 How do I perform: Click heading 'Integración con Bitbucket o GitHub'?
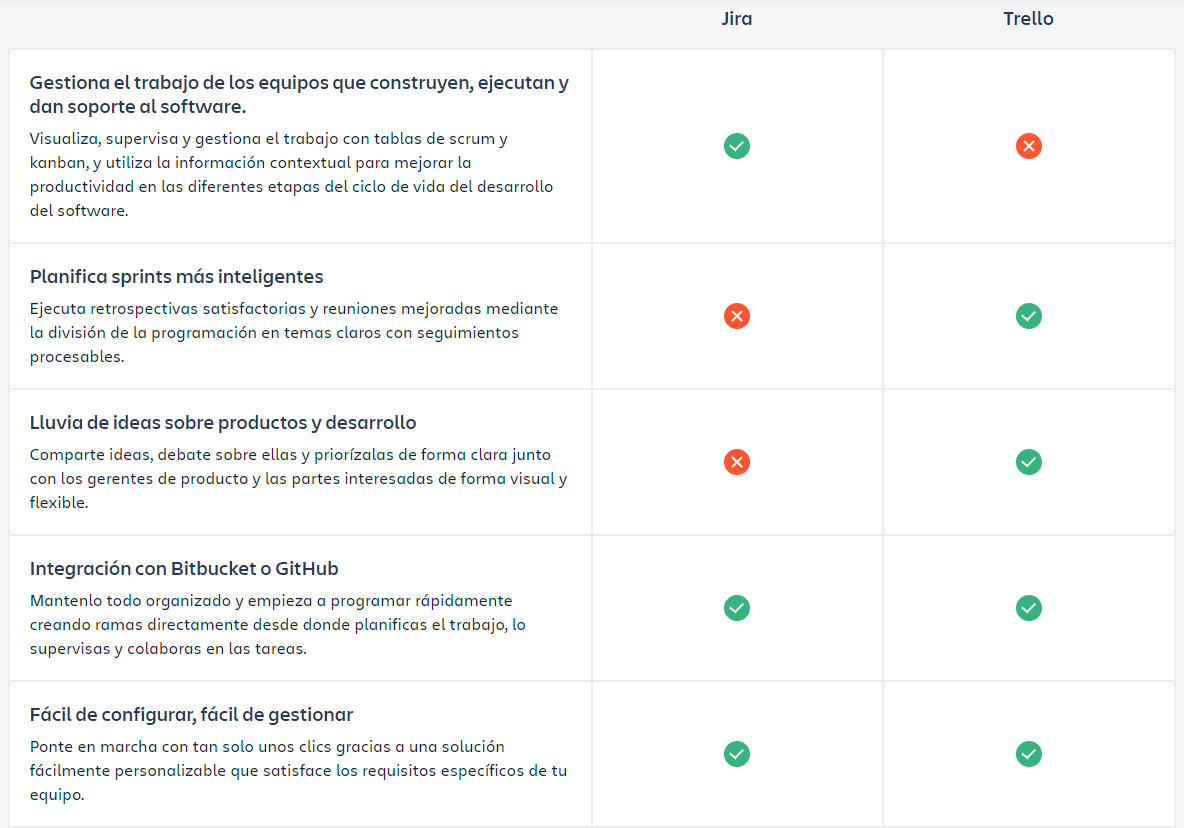[184, 569]
